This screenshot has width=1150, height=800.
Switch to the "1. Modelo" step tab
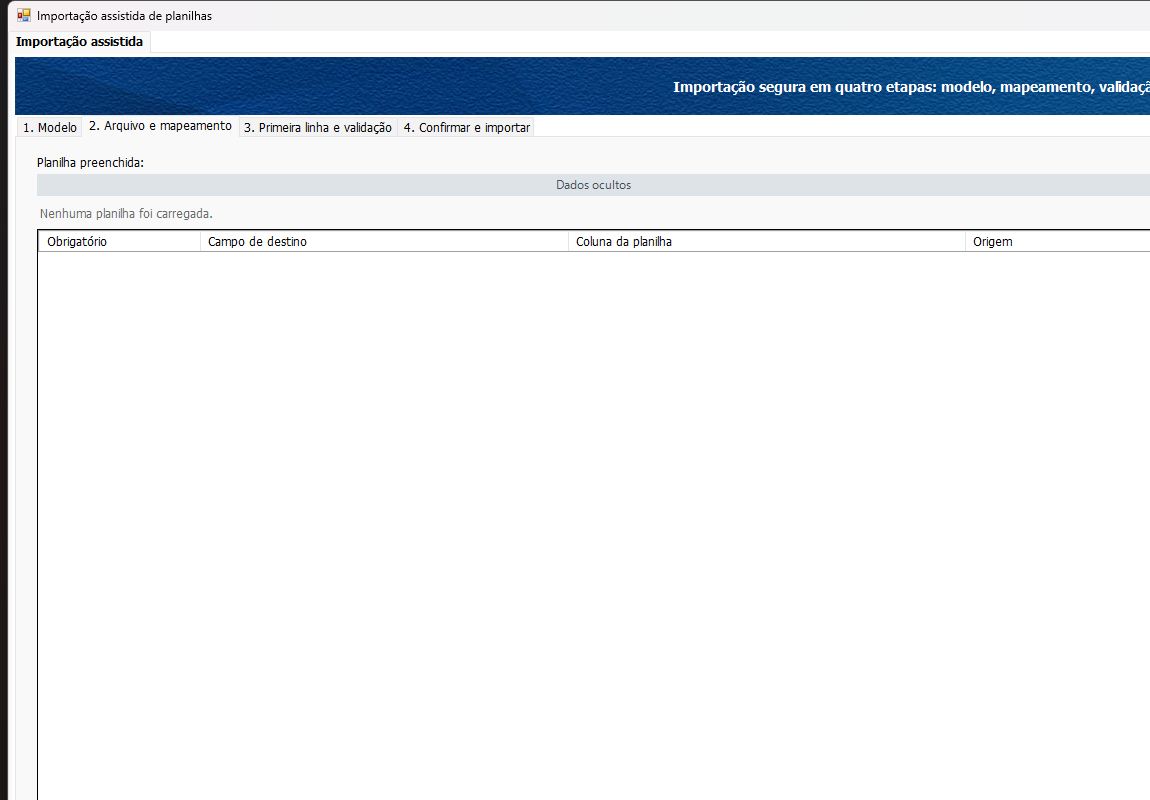(x=50, y=128)
